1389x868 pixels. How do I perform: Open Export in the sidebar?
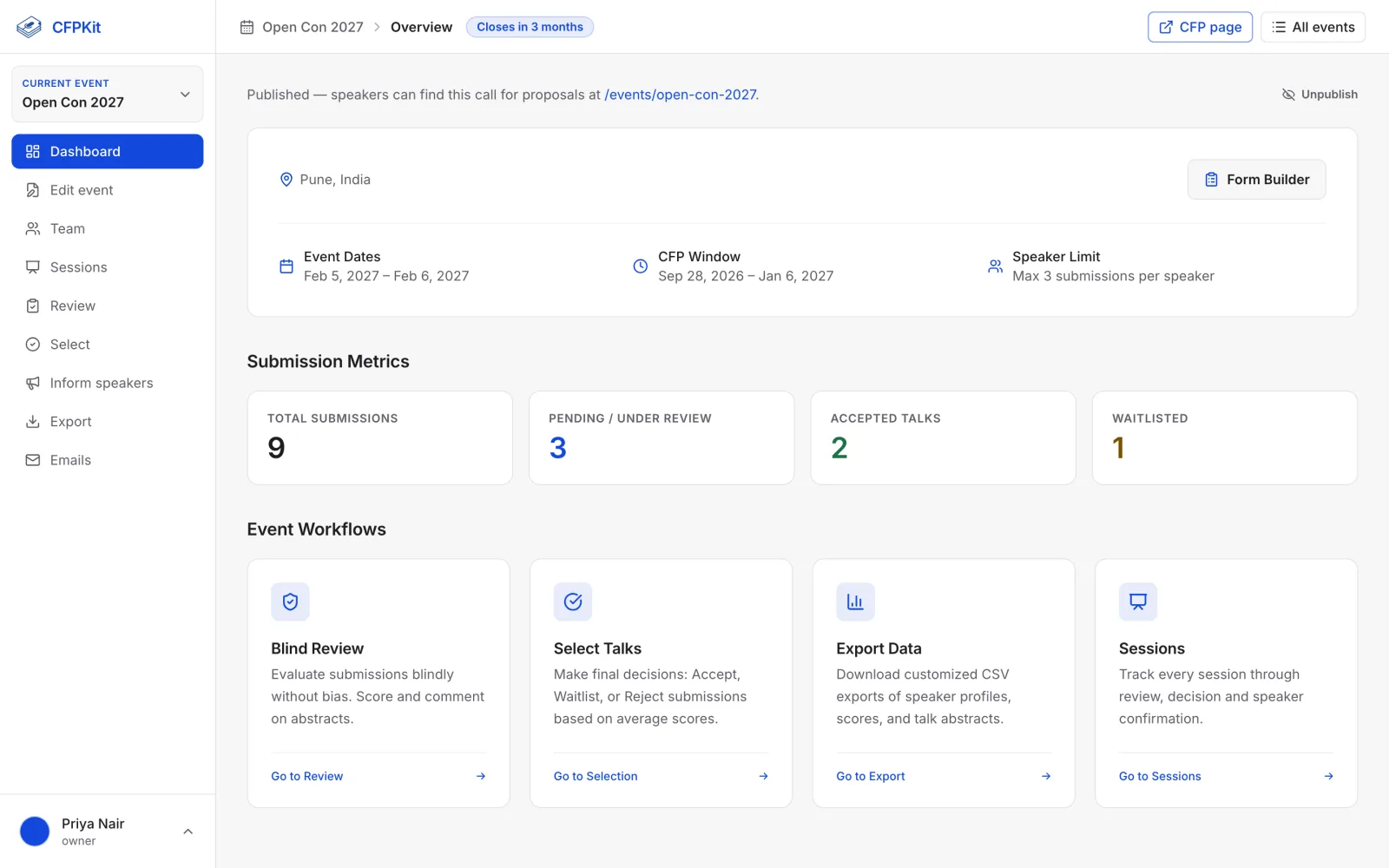click(x=108, y=422)
